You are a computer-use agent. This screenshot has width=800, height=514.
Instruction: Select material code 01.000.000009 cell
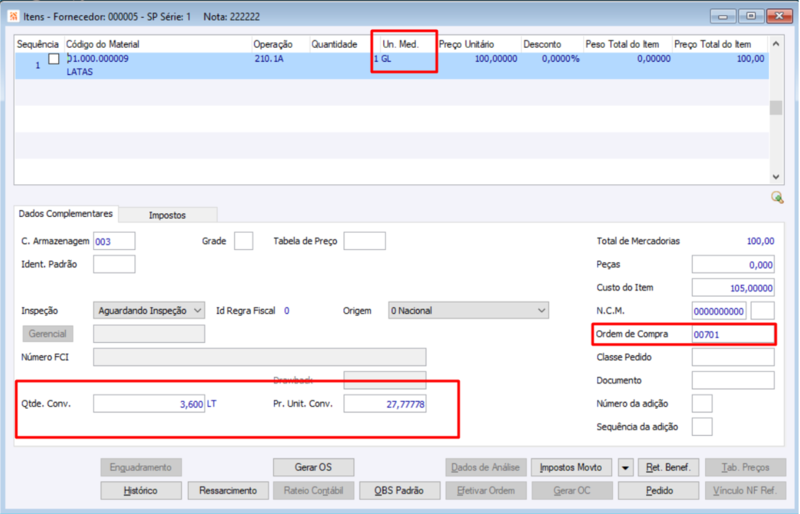(x=98, y=59)
